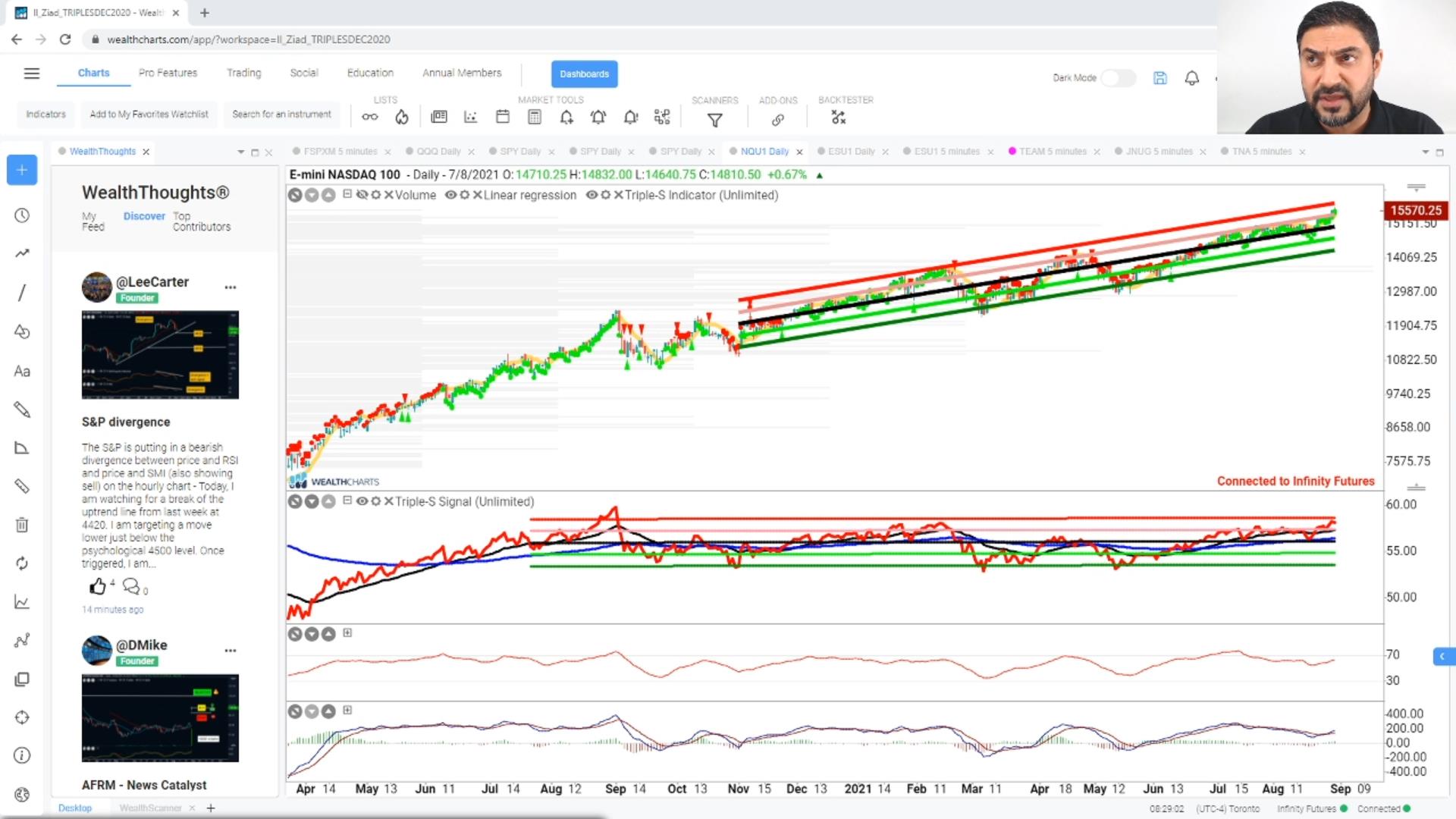Select the line drawing tool in sidebar

point(22,293)
